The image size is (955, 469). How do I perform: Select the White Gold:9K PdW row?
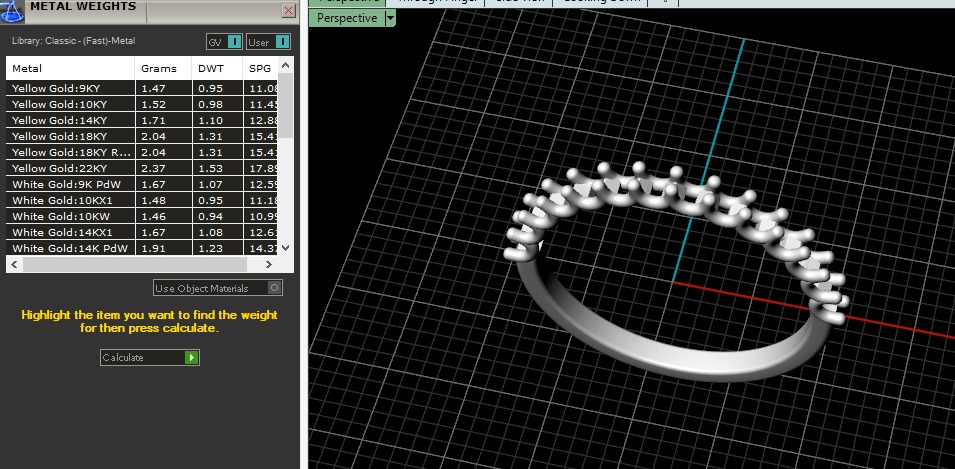pyautogui.click(x=142, y=185)
